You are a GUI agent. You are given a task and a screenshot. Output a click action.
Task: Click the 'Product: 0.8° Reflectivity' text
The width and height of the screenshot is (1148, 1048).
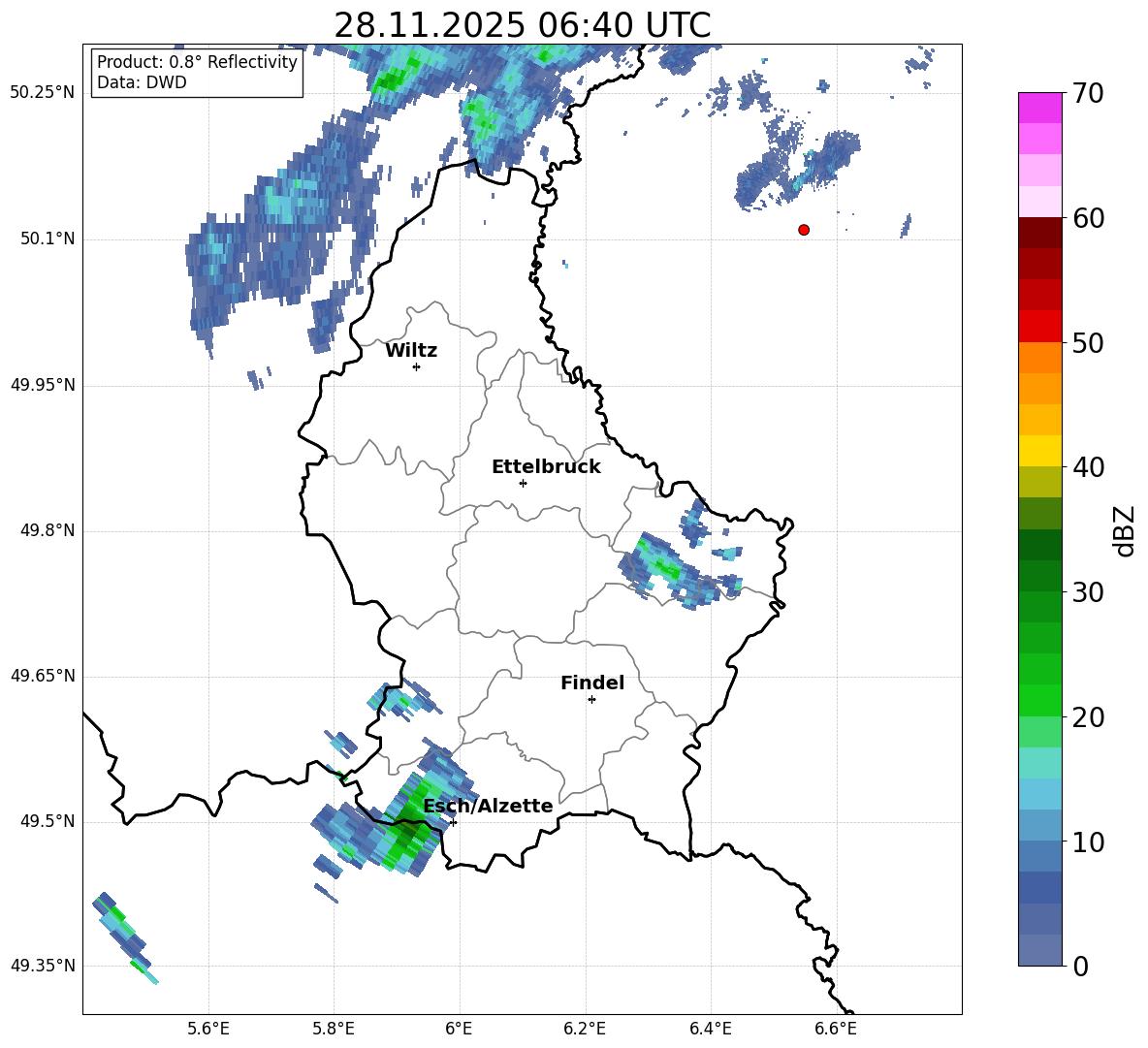click(197, 62)
